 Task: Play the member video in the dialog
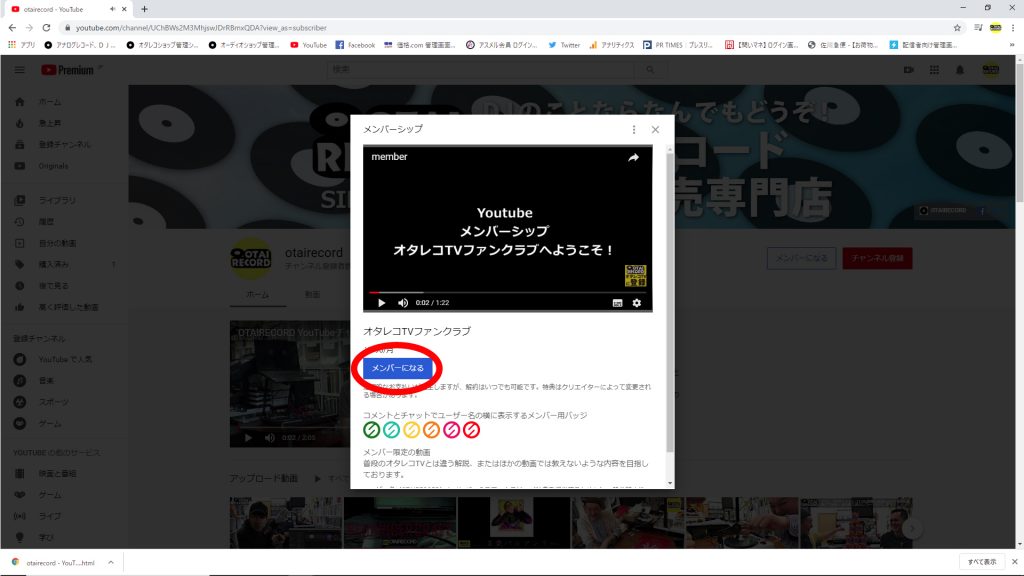point(381,302)
